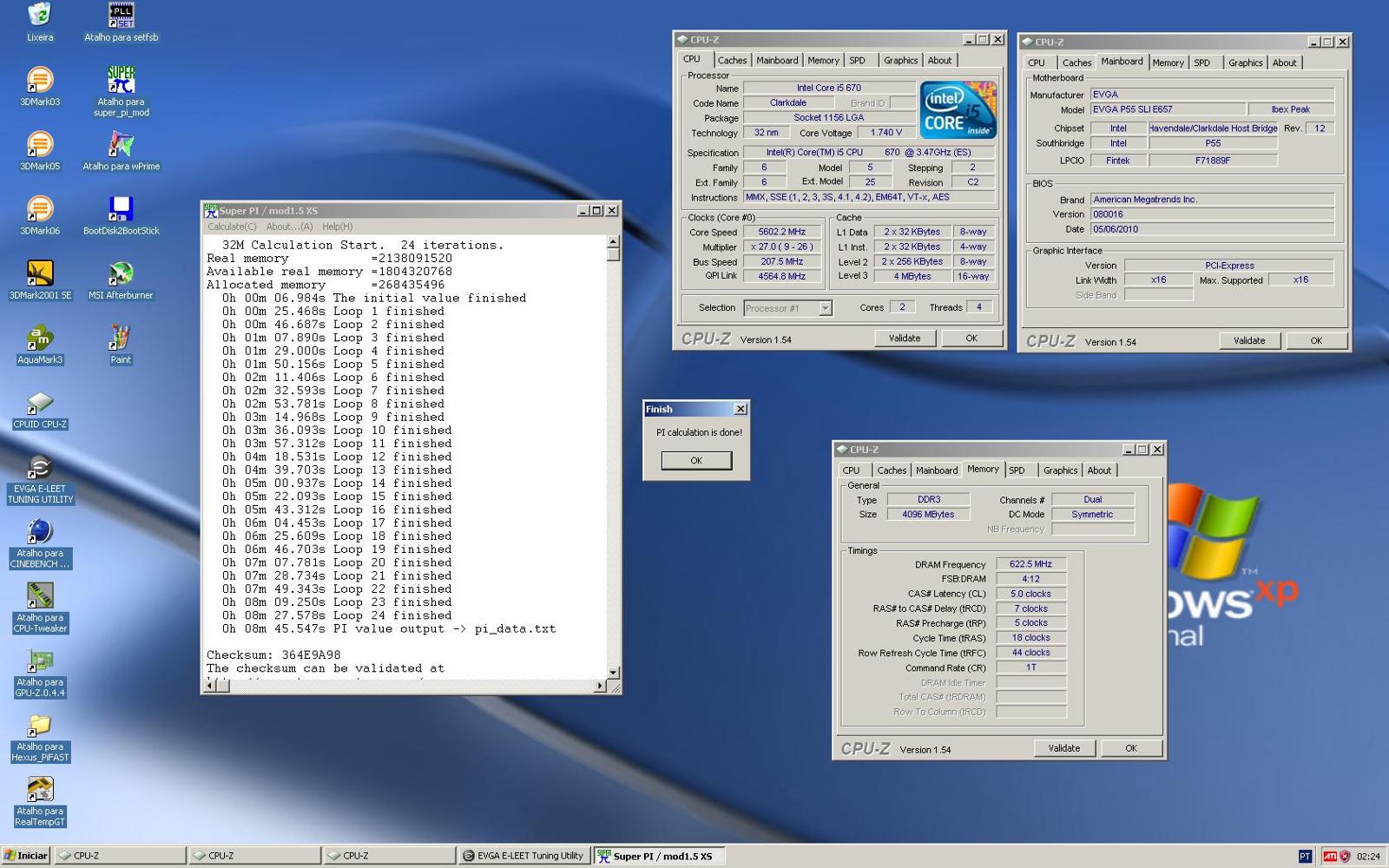Click the security shield tray icon

point(1346,856)
